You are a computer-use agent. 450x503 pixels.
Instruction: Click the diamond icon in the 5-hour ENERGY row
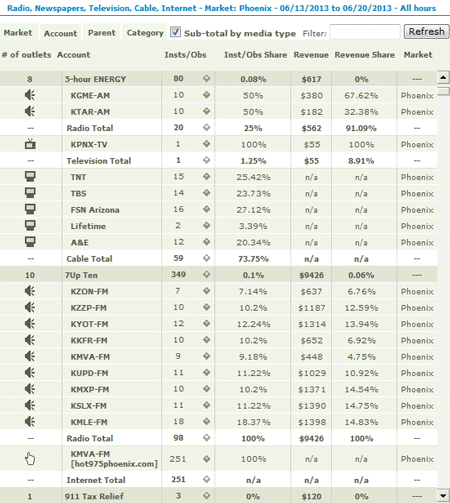(207, 79)
